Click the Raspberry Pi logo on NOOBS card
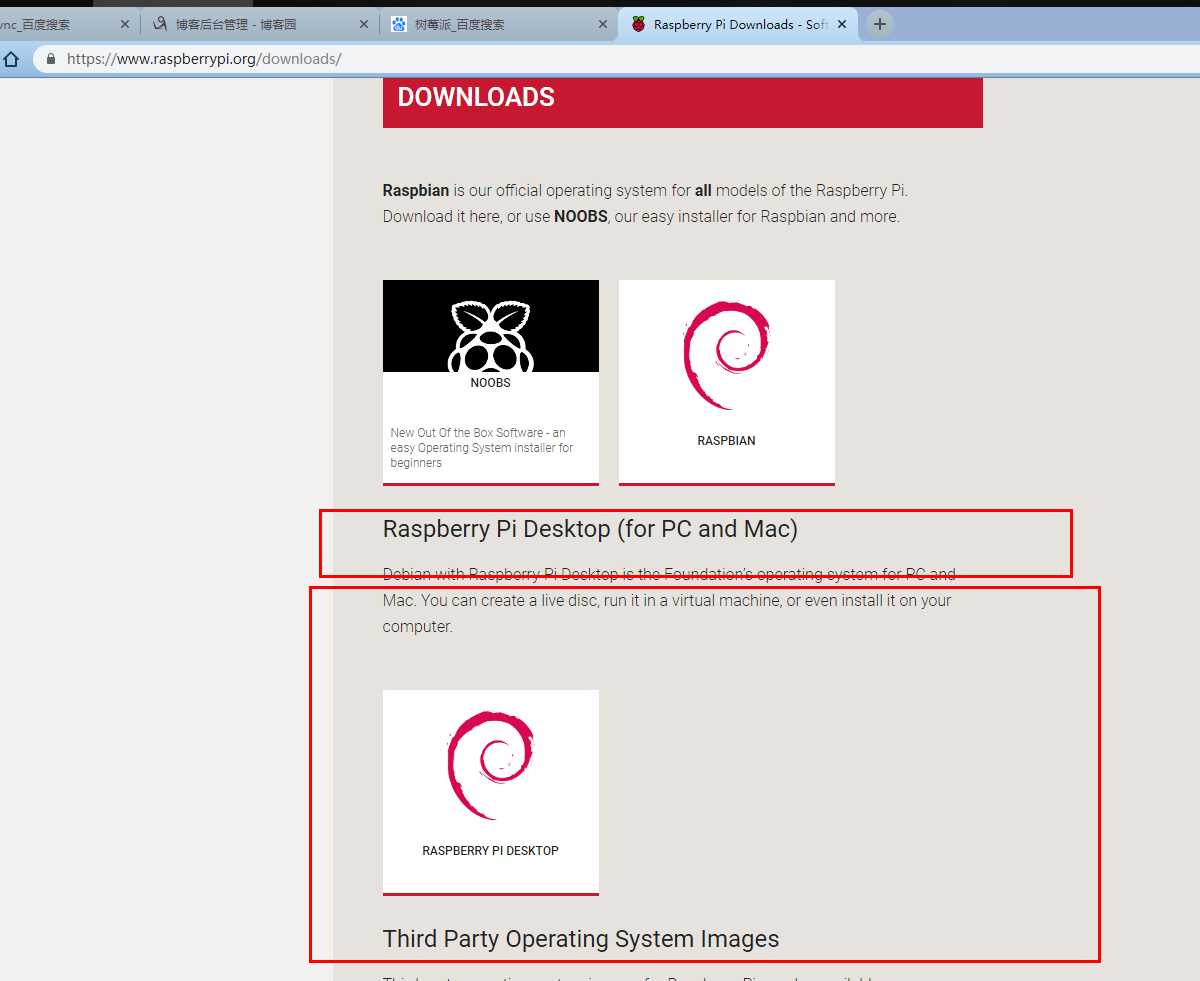Screen dimensions: 1200x981 491,336
